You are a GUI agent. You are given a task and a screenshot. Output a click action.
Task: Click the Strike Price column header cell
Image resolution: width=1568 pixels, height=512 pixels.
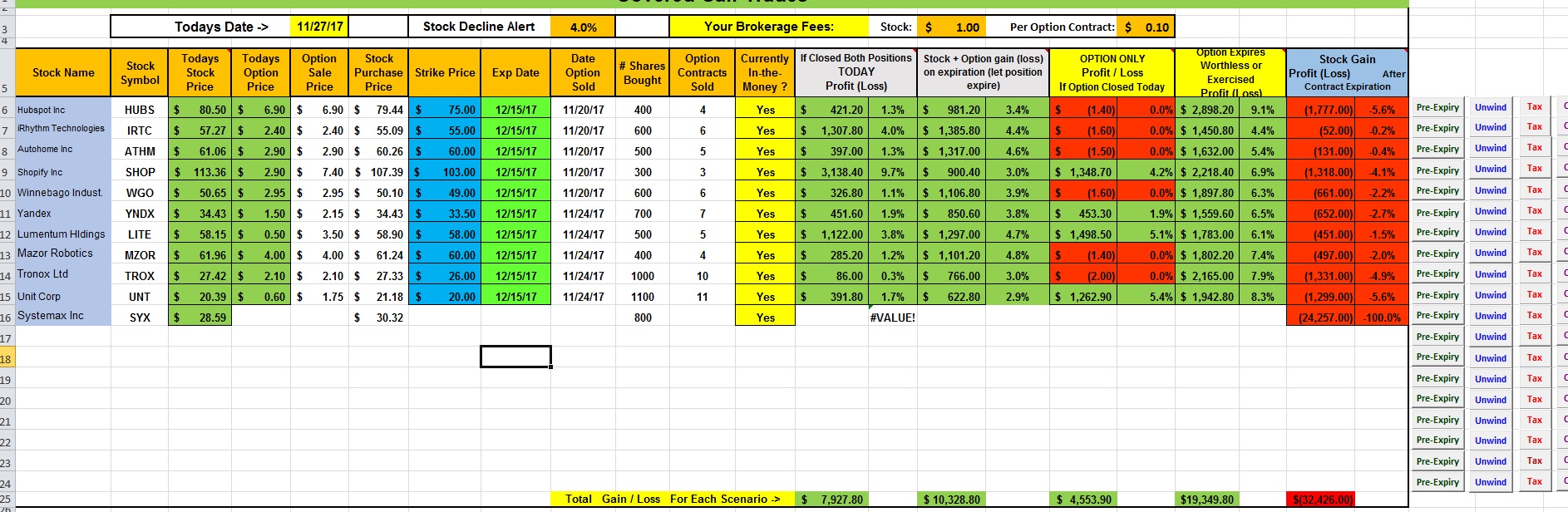coord(445,72)
